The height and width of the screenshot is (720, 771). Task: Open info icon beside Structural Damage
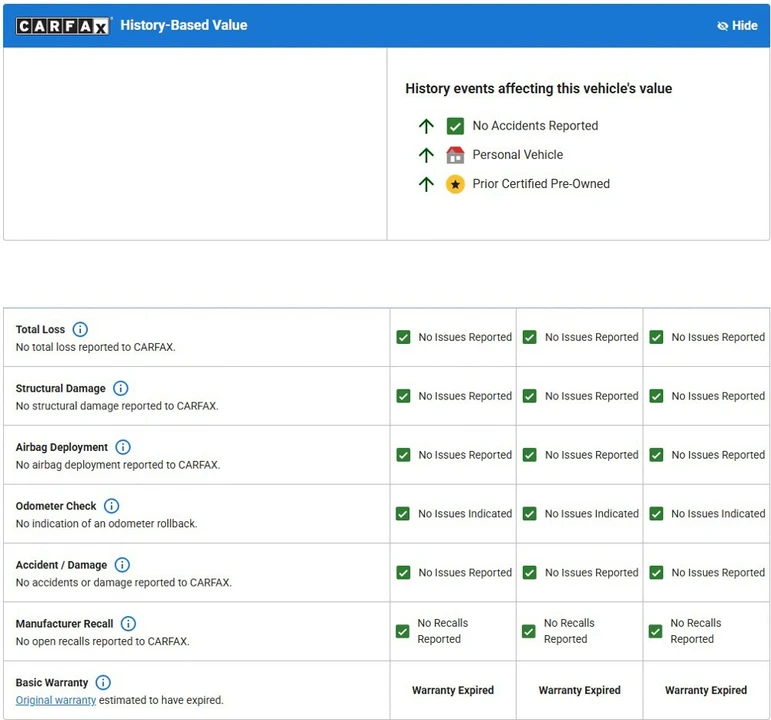120,388
